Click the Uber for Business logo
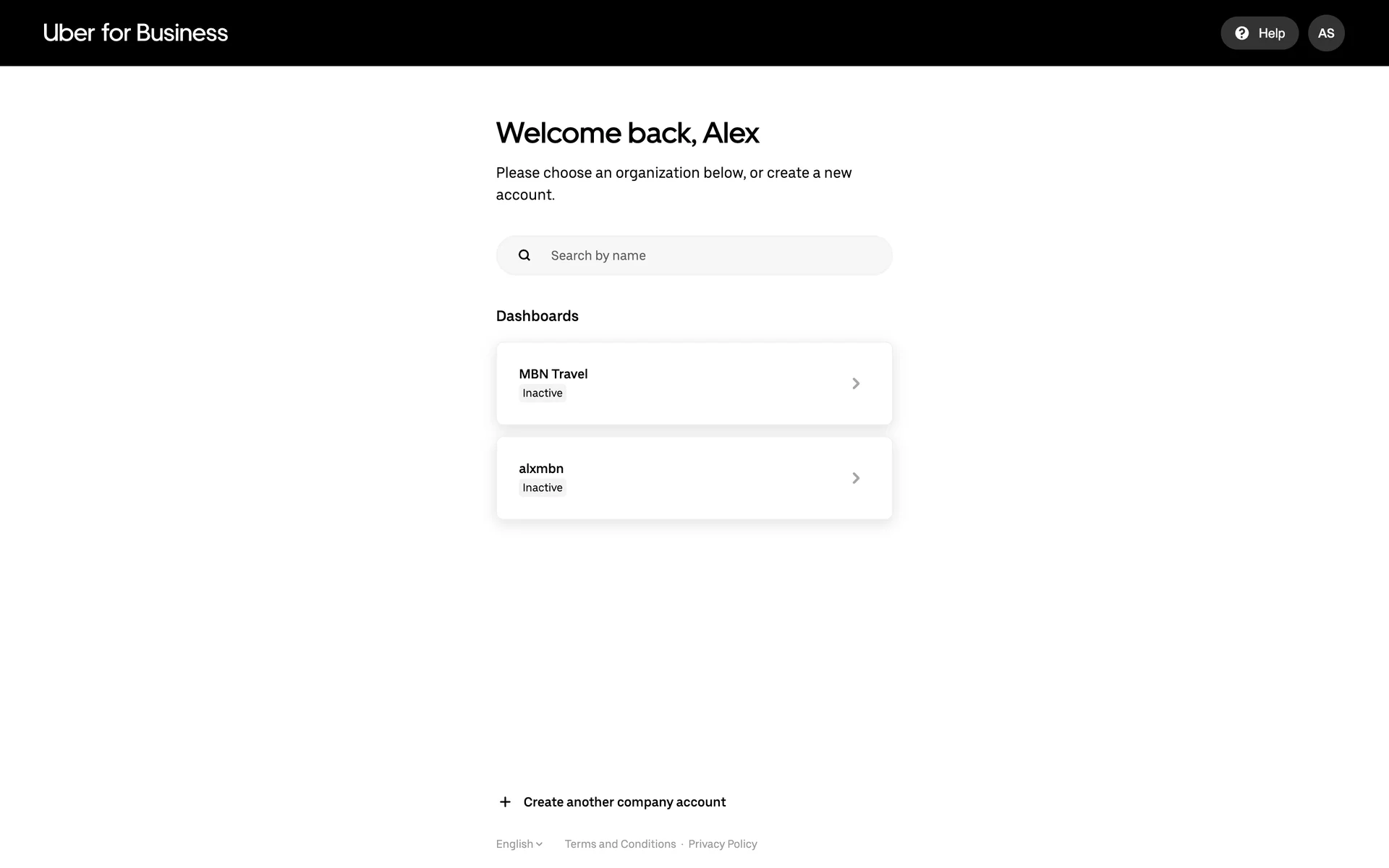The image size is (1389, 868). (135, 33)
